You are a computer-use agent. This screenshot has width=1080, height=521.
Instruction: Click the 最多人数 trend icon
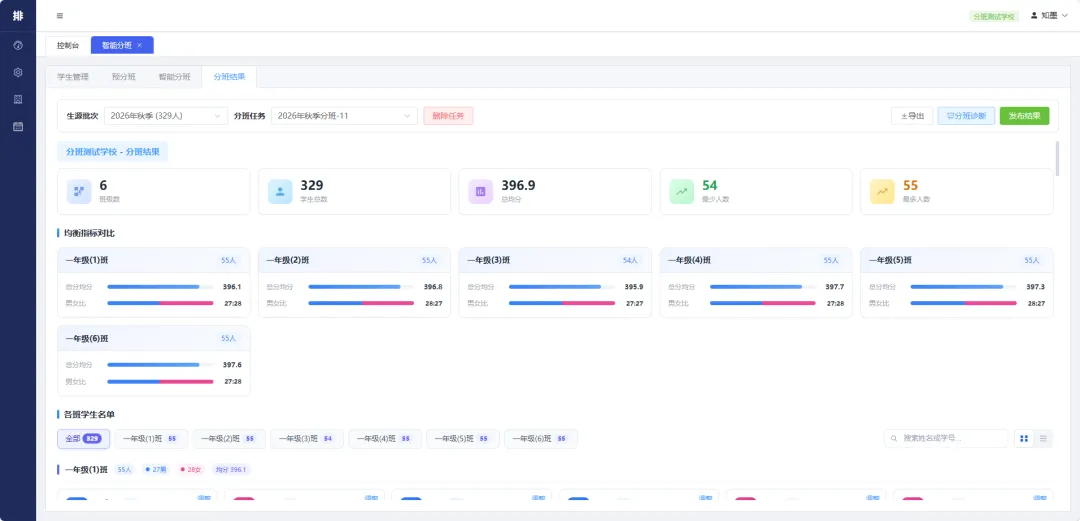pos(882,191)
